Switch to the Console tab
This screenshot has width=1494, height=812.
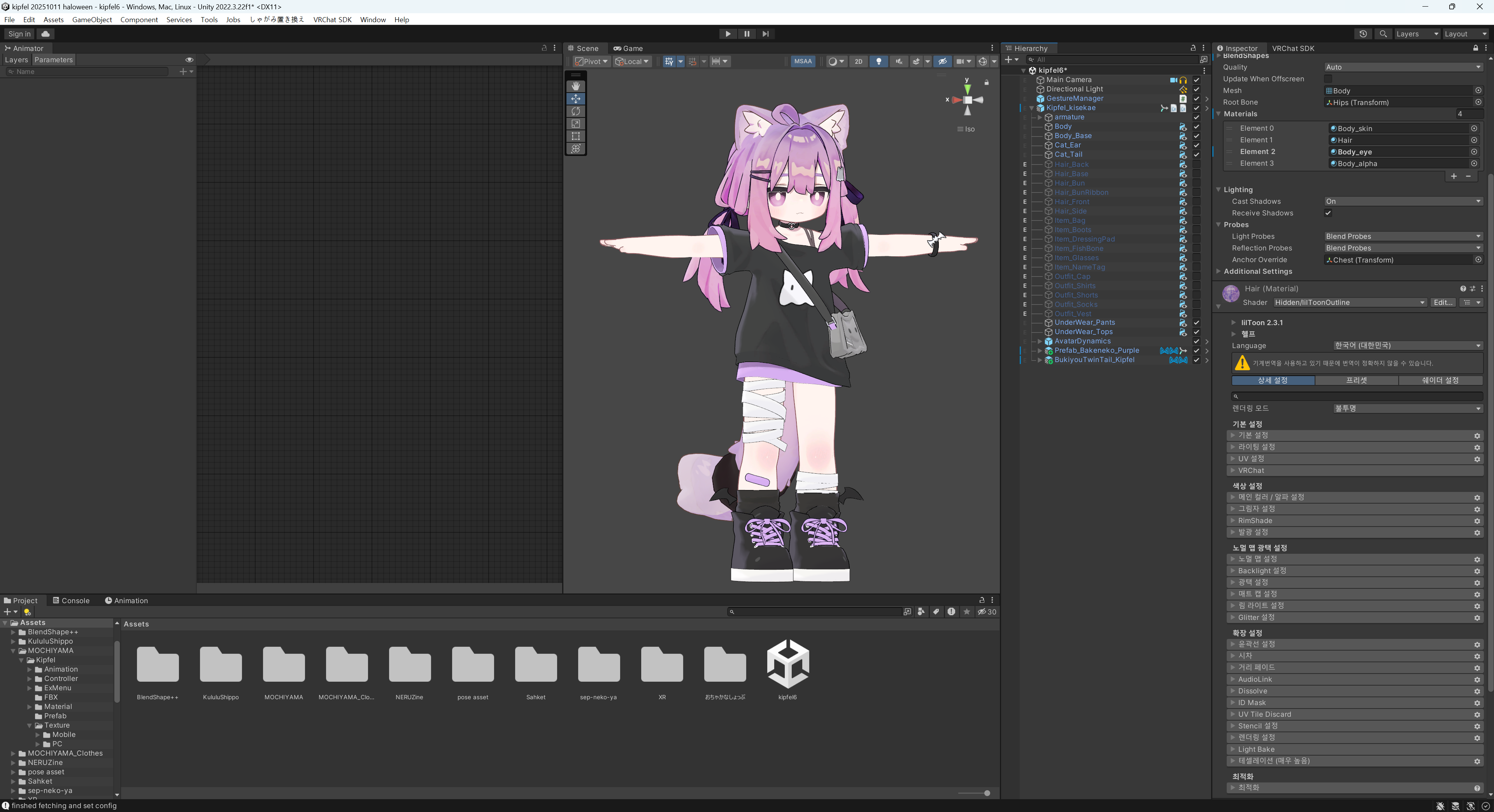point(71,600)
